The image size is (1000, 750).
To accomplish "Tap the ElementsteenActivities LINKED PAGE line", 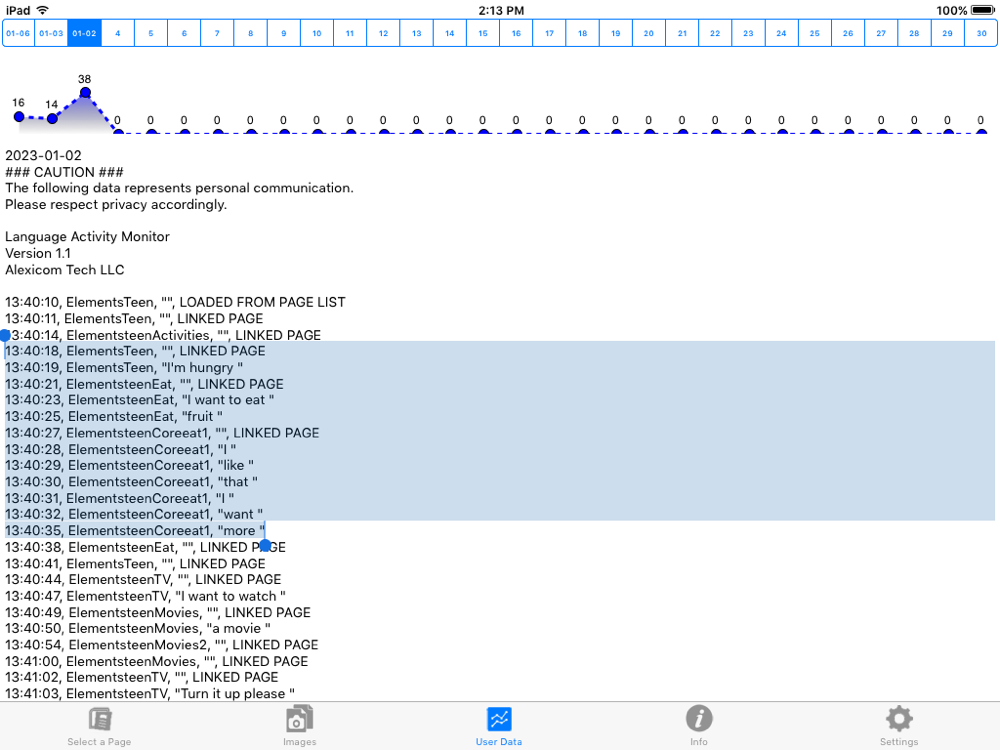I will pyautogui.click(x=163, y=335).
